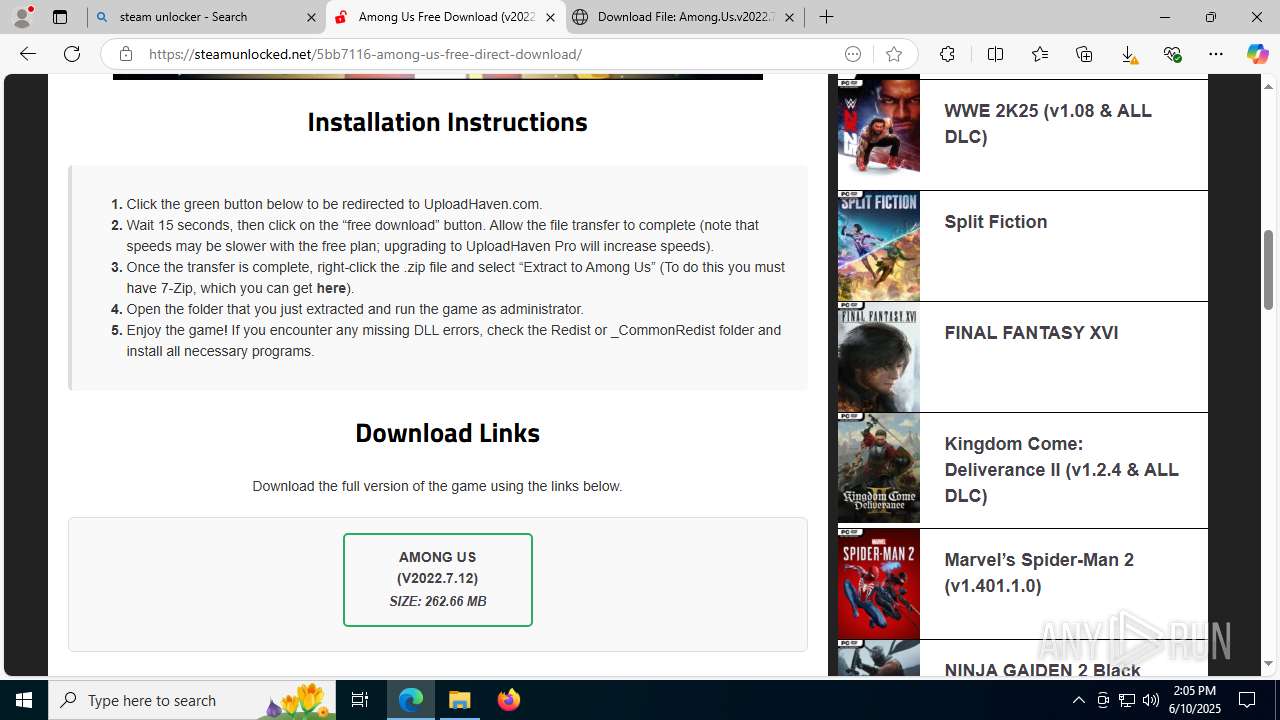
Task: Follow the 'here' 7-Zip link
Action: pos(331,288)
